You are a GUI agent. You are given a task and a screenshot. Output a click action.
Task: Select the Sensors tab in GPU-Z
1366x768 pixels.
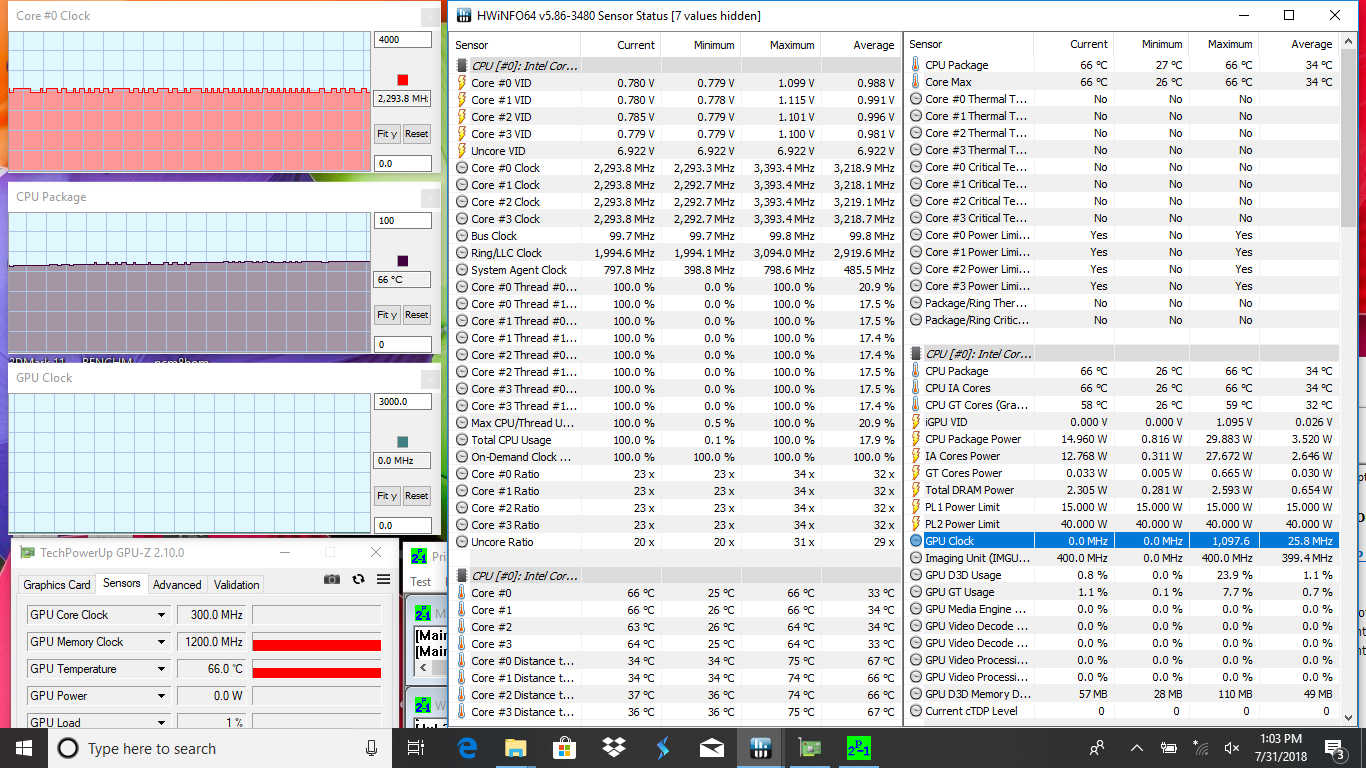(x=122, y=583)
